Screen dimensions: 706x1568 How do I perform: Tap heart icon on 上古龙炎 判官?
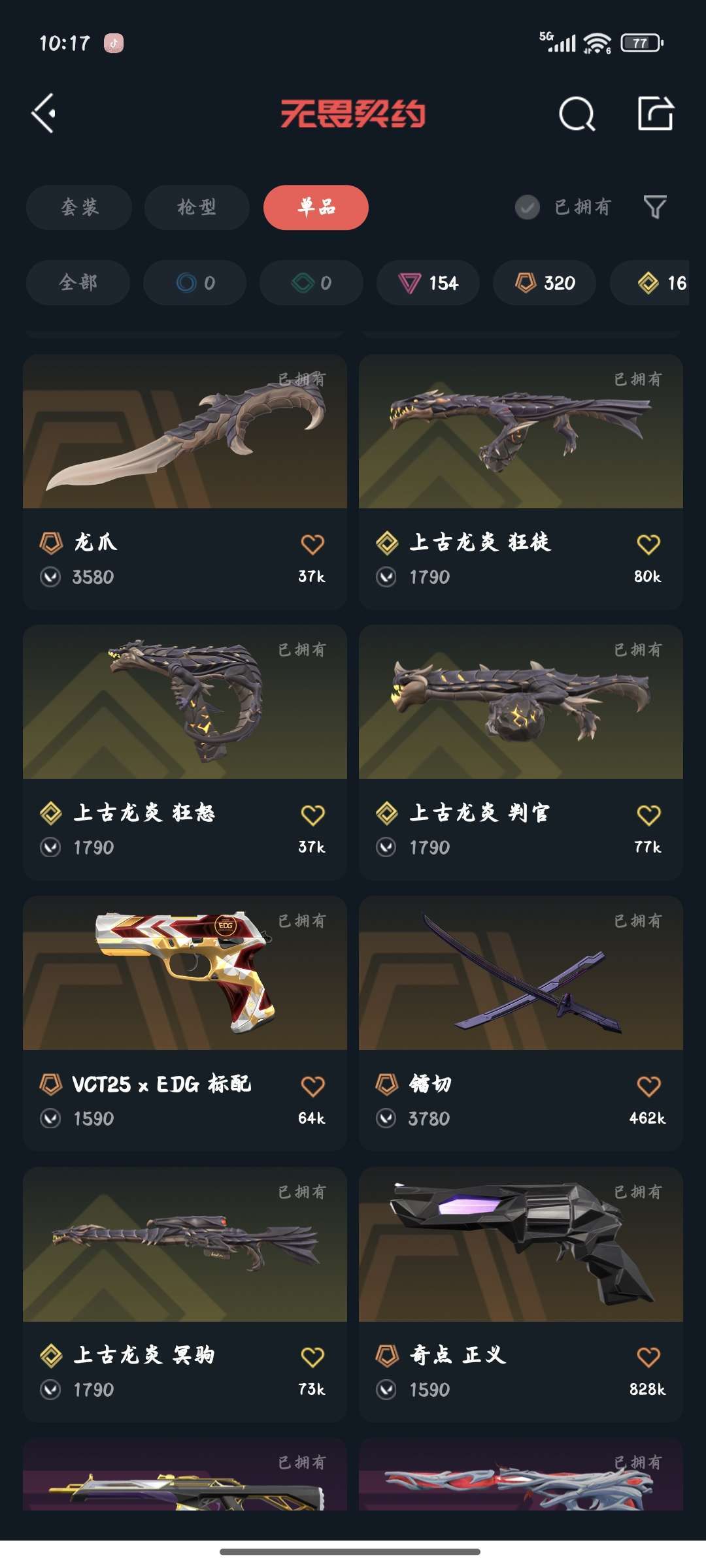coord(648,815)
